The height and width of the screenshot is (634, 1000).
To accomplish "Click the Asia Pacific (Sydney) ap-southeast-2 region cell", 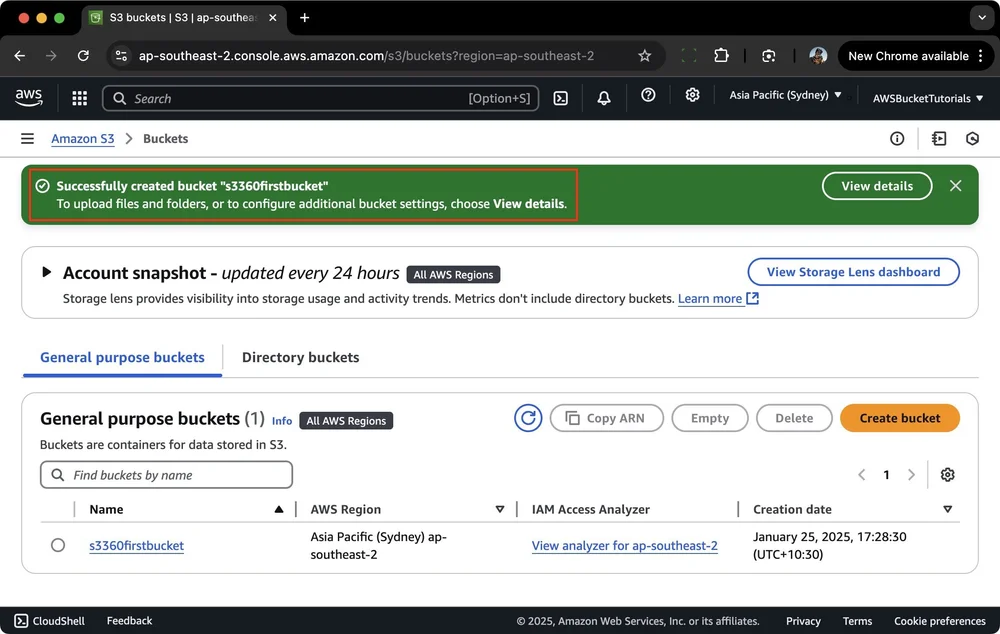I will point(378,545).
